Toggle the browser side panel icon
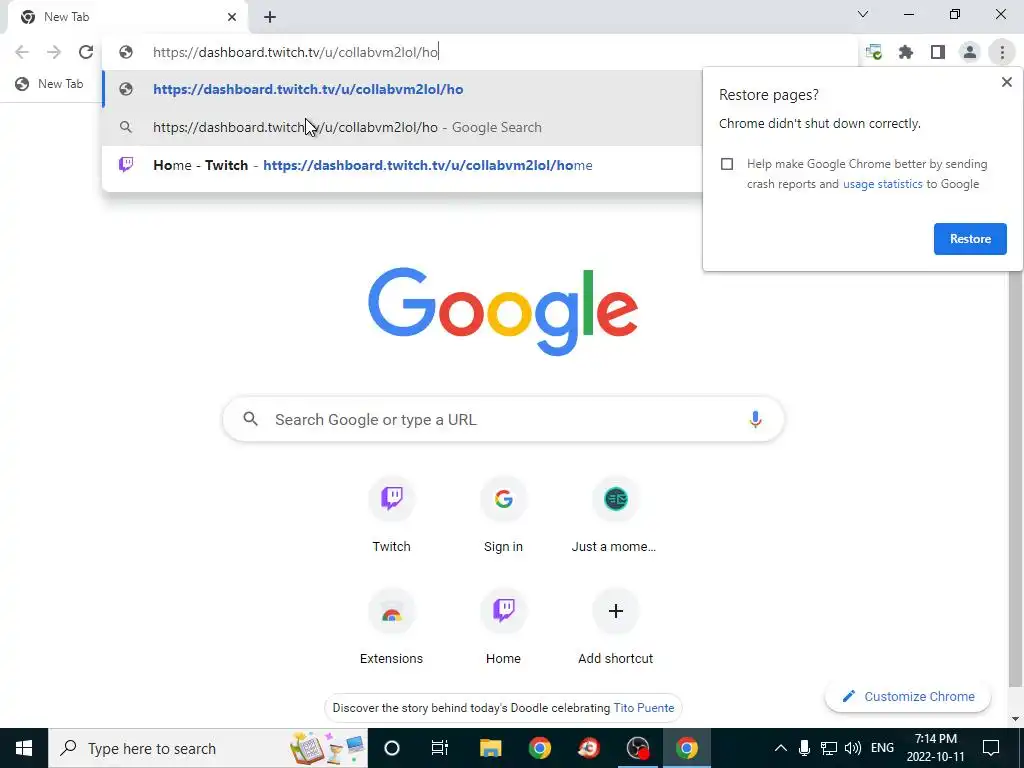The height and width of the screenshot is (768, 1024). 938,52
